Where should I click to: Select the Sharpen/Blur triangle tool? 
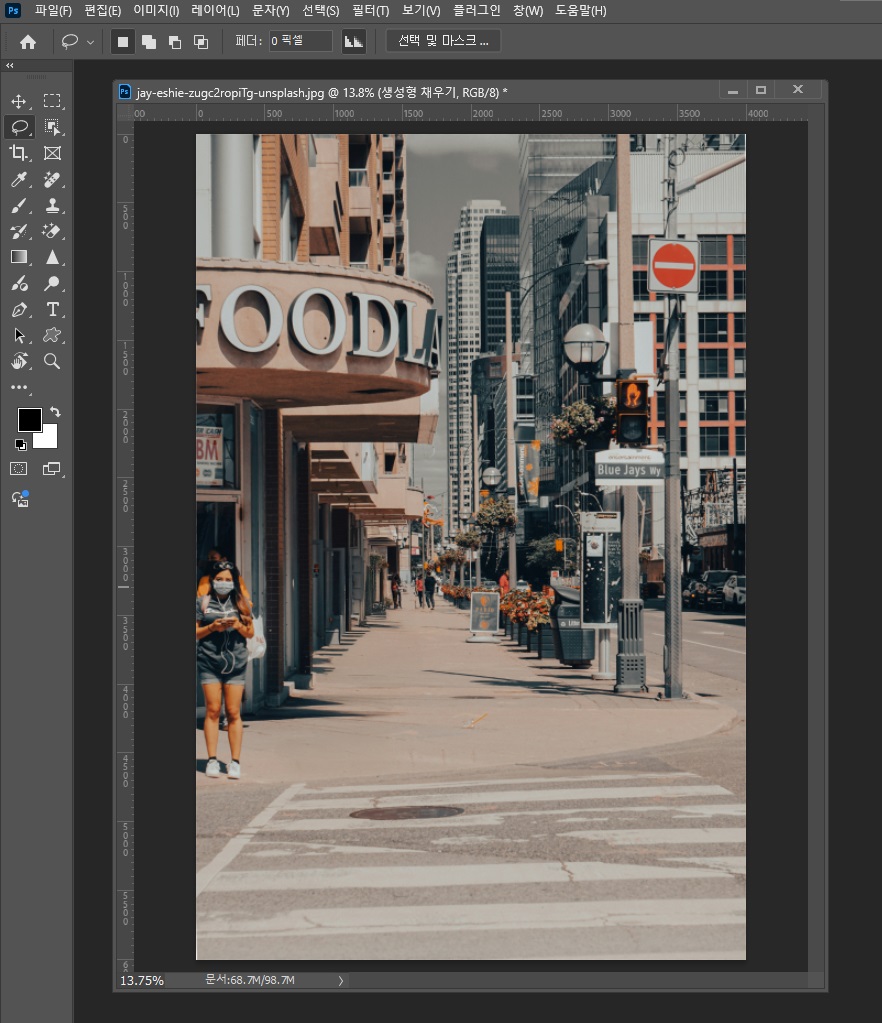pyautogui.click(x=52, y=257)
